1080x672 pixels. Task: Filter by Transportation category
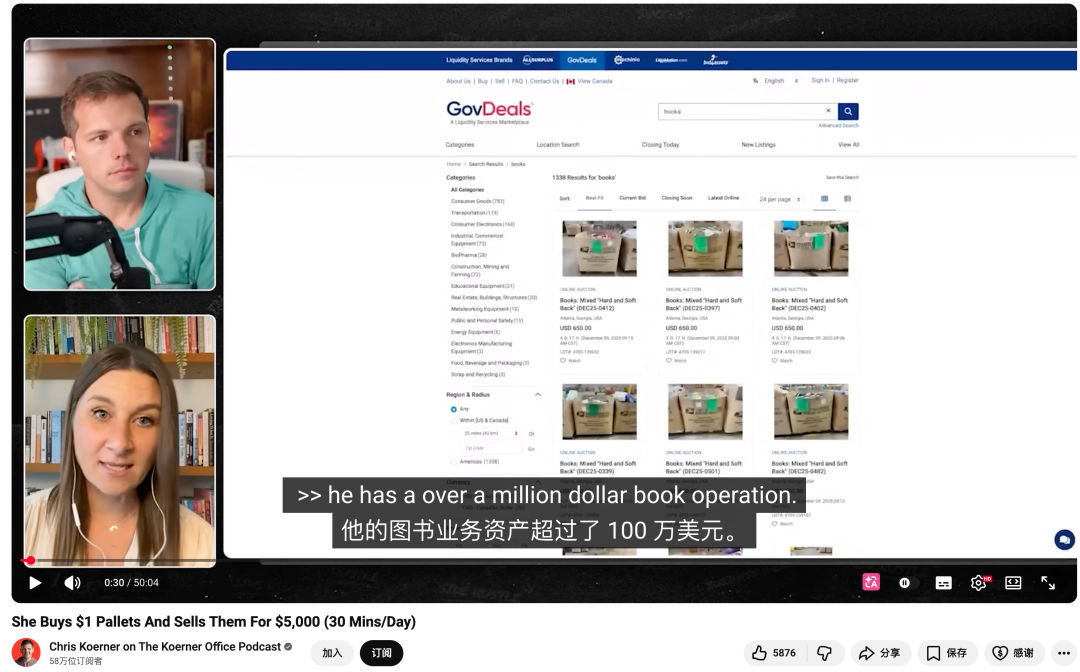475,213
